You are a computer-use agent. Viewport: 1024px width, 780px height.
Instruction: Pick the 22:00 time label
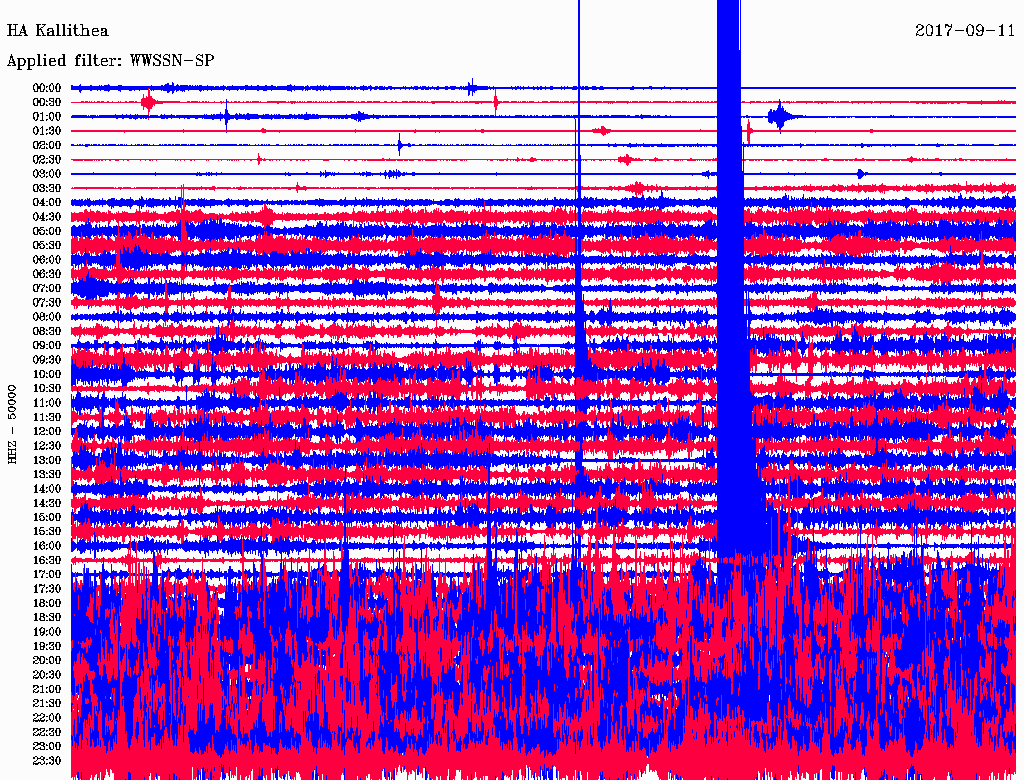47,717
